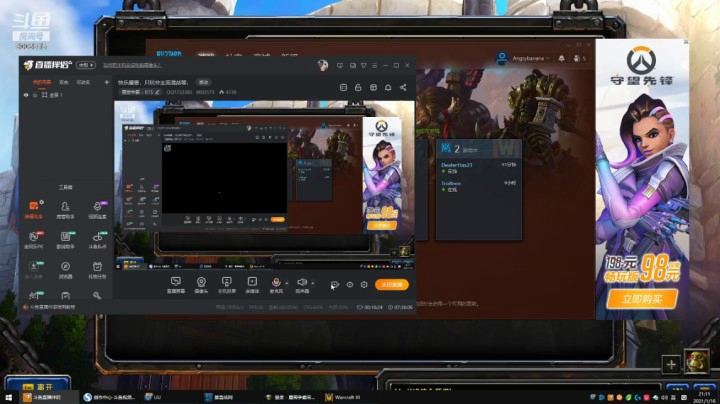
Task: Mute the microphone in the bottom toolbar
Action: point(276,285)
